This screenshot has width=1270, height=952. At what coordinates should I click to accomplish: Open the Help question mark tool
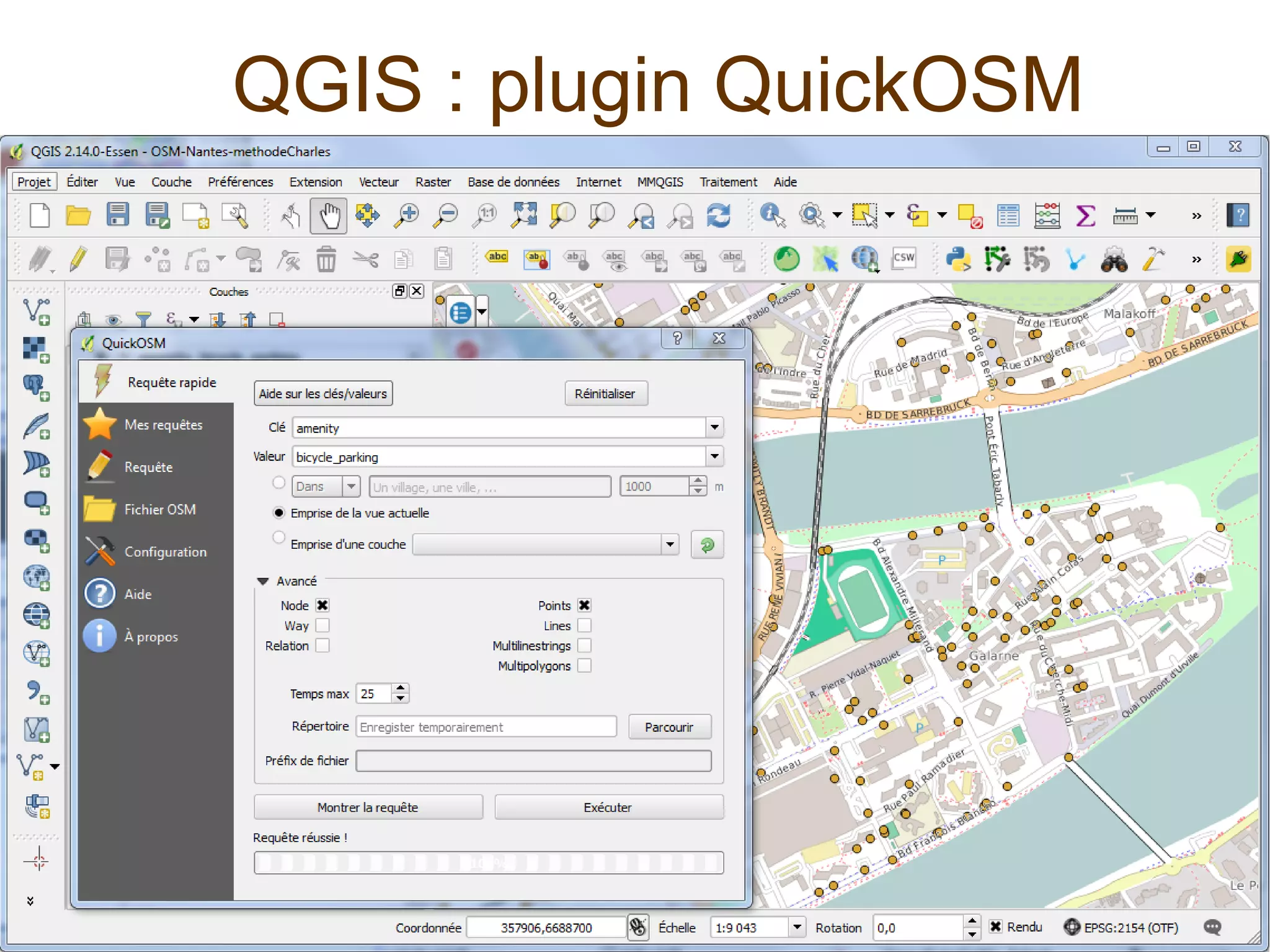pyautogui.click(x=1238, y=216)
